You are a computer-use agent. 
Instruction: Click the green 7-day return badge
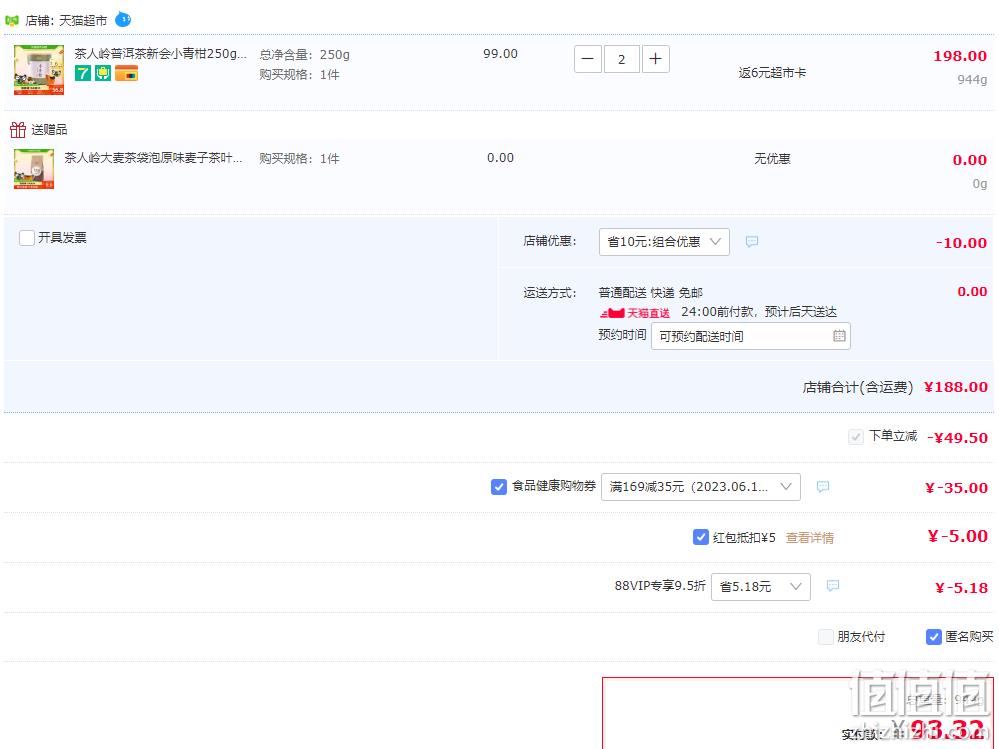(83, 73)
